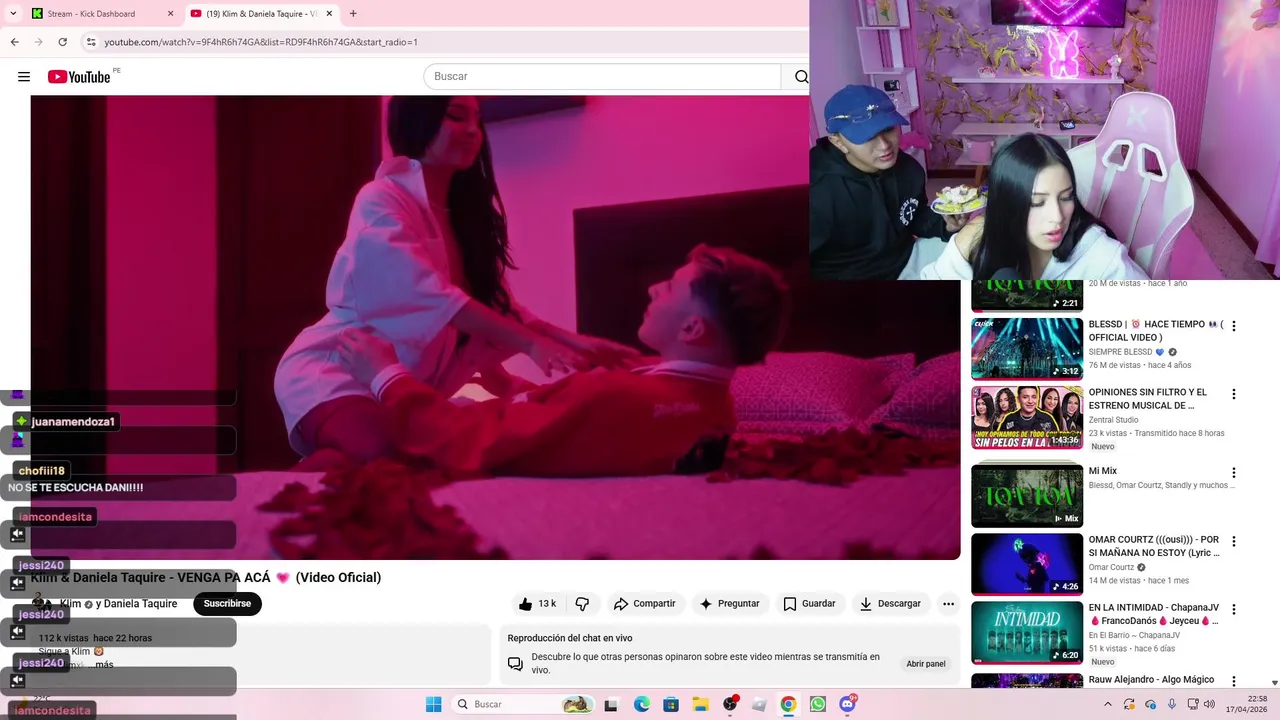Open options menu for OMAR COURTZ video
The image size is (1280, 720).
(1233, 541)
